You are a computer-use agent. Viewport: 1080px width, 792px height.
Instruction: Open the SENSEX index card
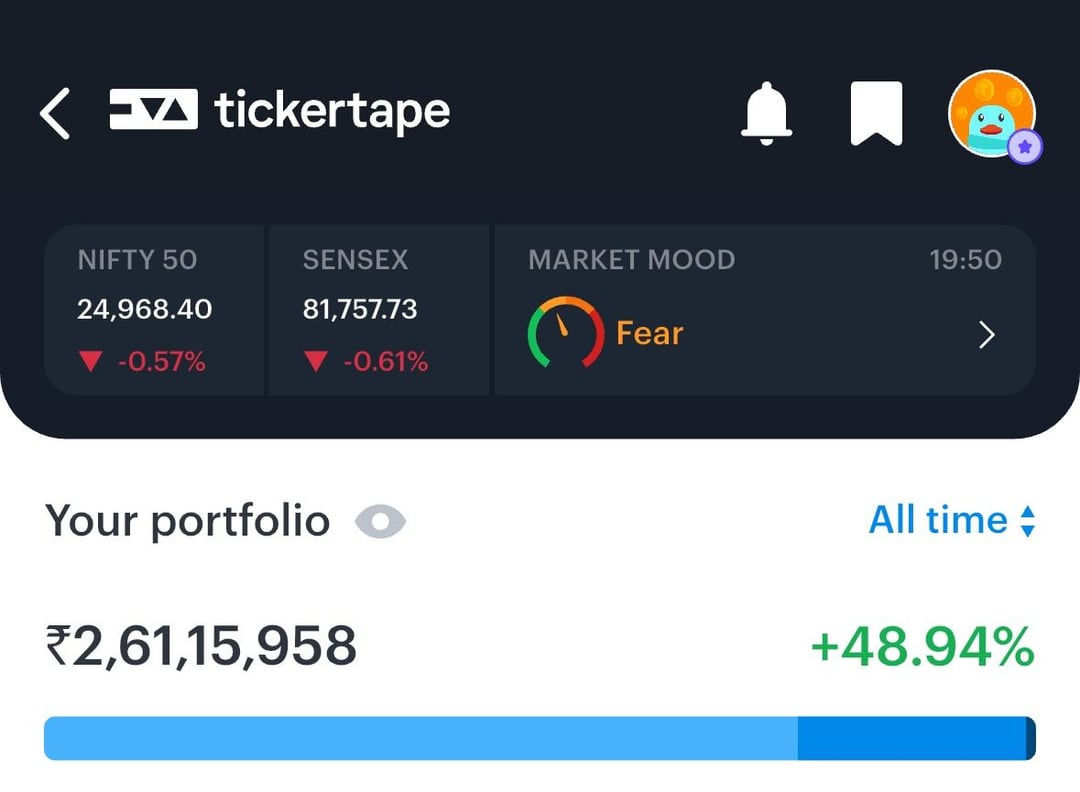[379, 310]
